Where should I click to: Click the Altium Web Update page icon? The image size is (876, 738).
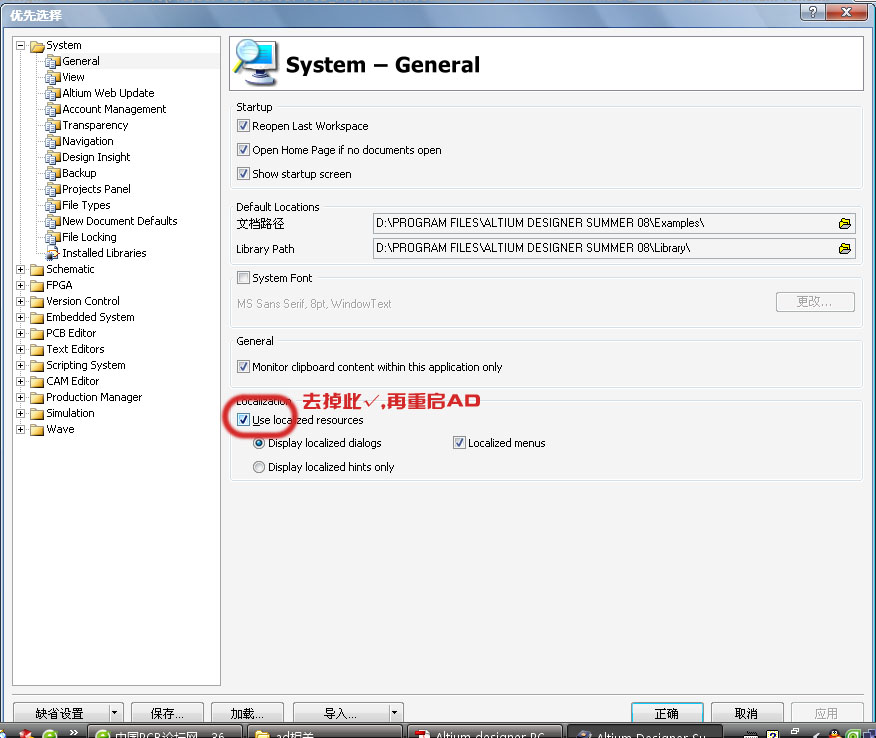coord(53,93)
